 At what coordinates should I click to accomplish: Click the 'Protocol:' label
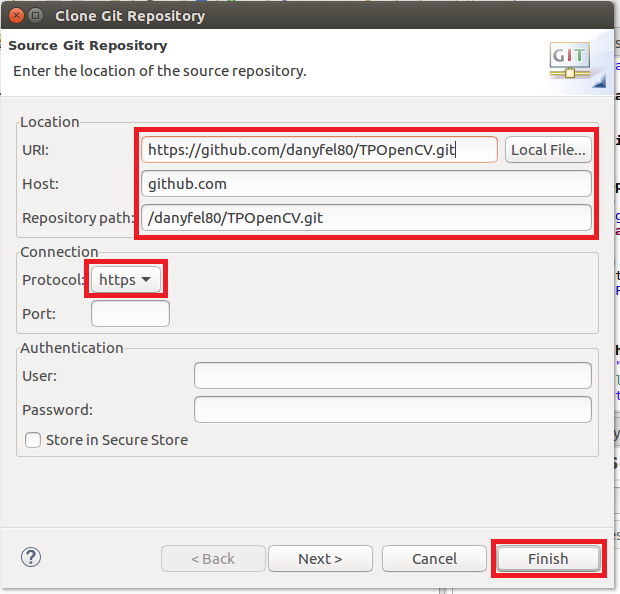coord(53,280)
